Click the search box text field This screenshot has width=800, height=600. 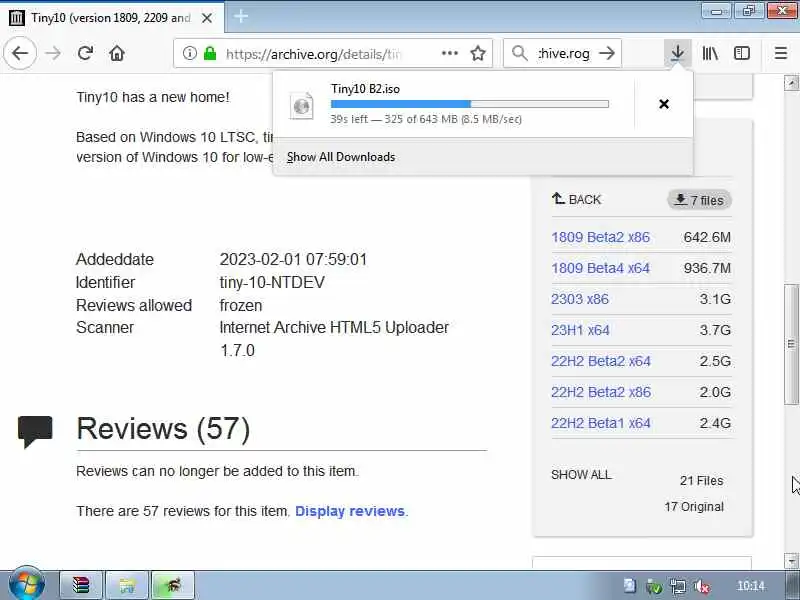click(x=564, y=54)
